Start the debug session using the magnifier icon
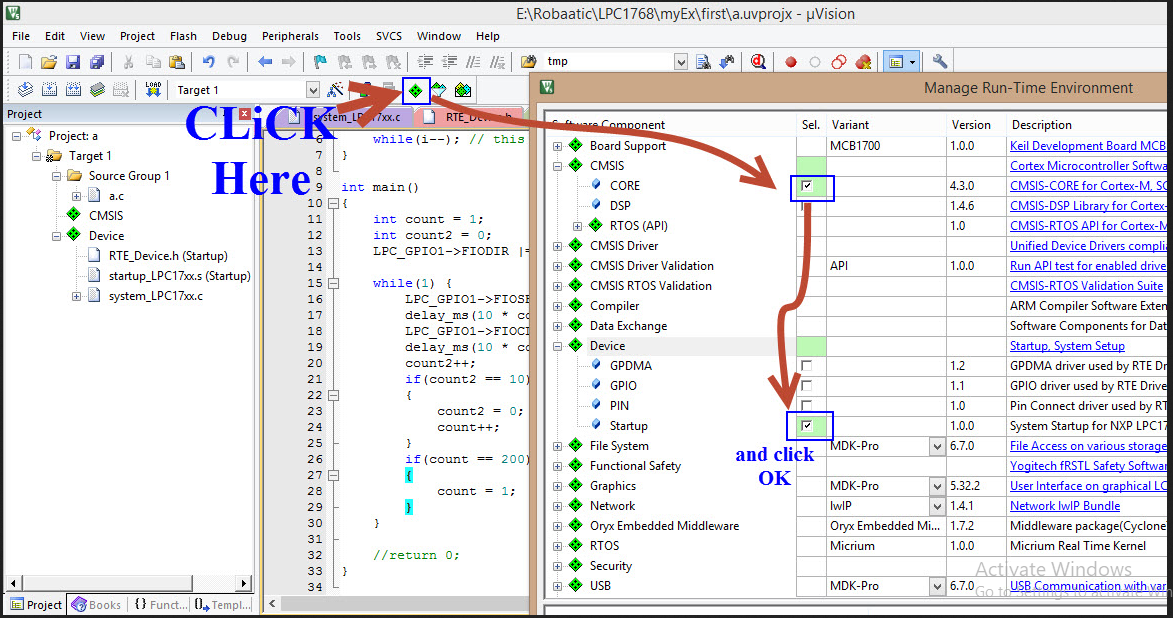1173x618 pixels. click(759, 61)
